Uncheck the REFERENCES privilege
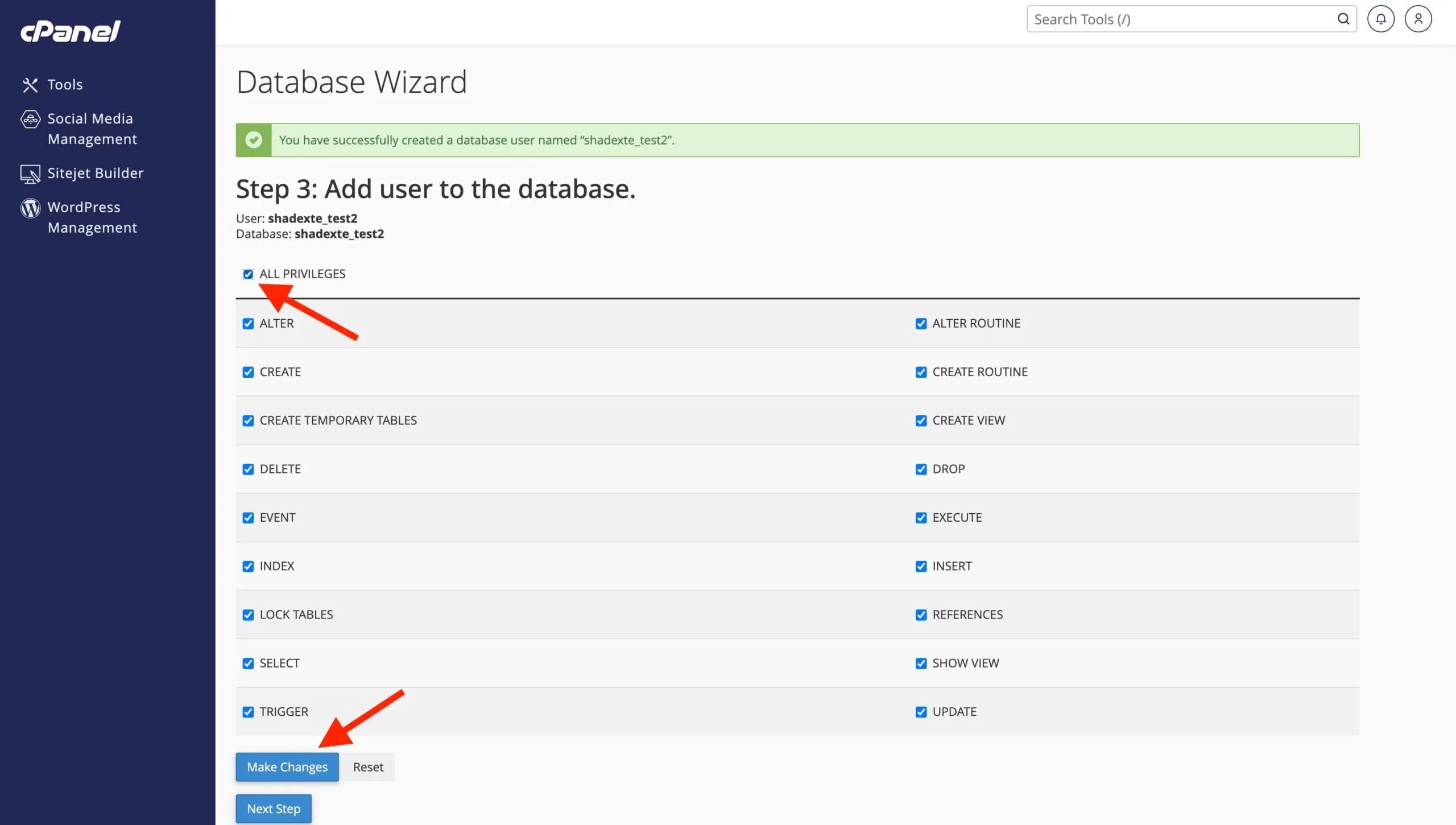The height and width of the screenshot is (825, 1456). (921, 615)
